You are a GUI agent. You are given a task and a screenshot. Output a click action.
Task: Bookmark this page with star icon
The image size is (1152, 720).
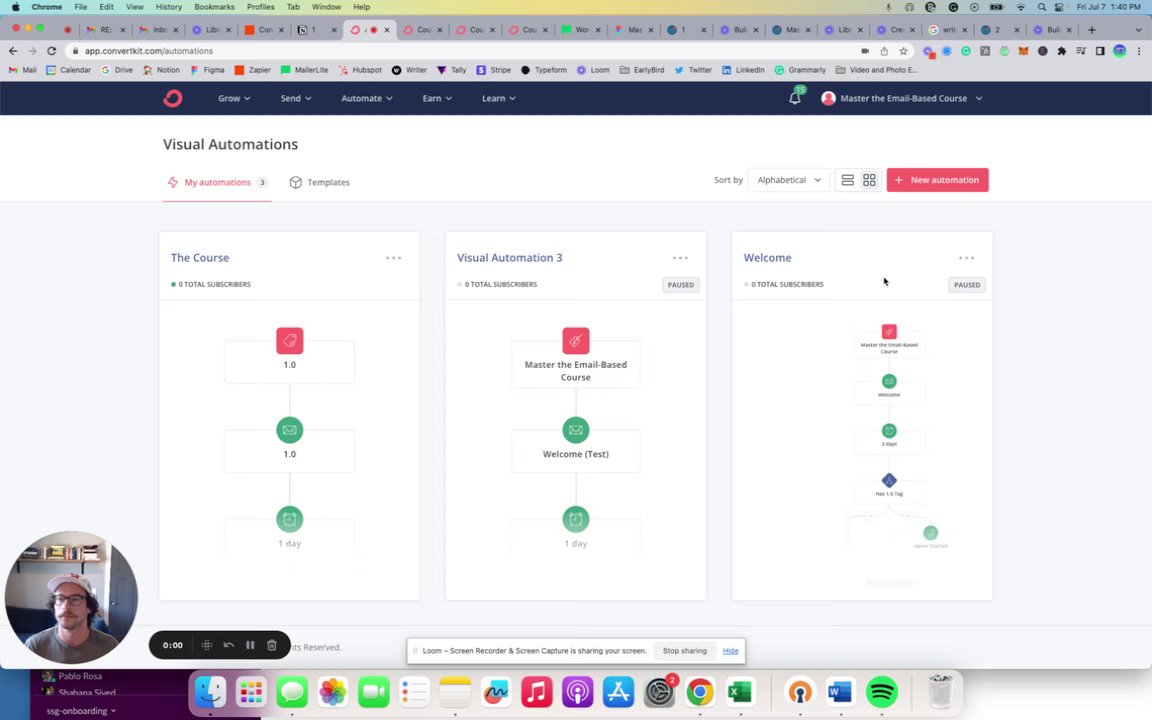pos(904,51)
